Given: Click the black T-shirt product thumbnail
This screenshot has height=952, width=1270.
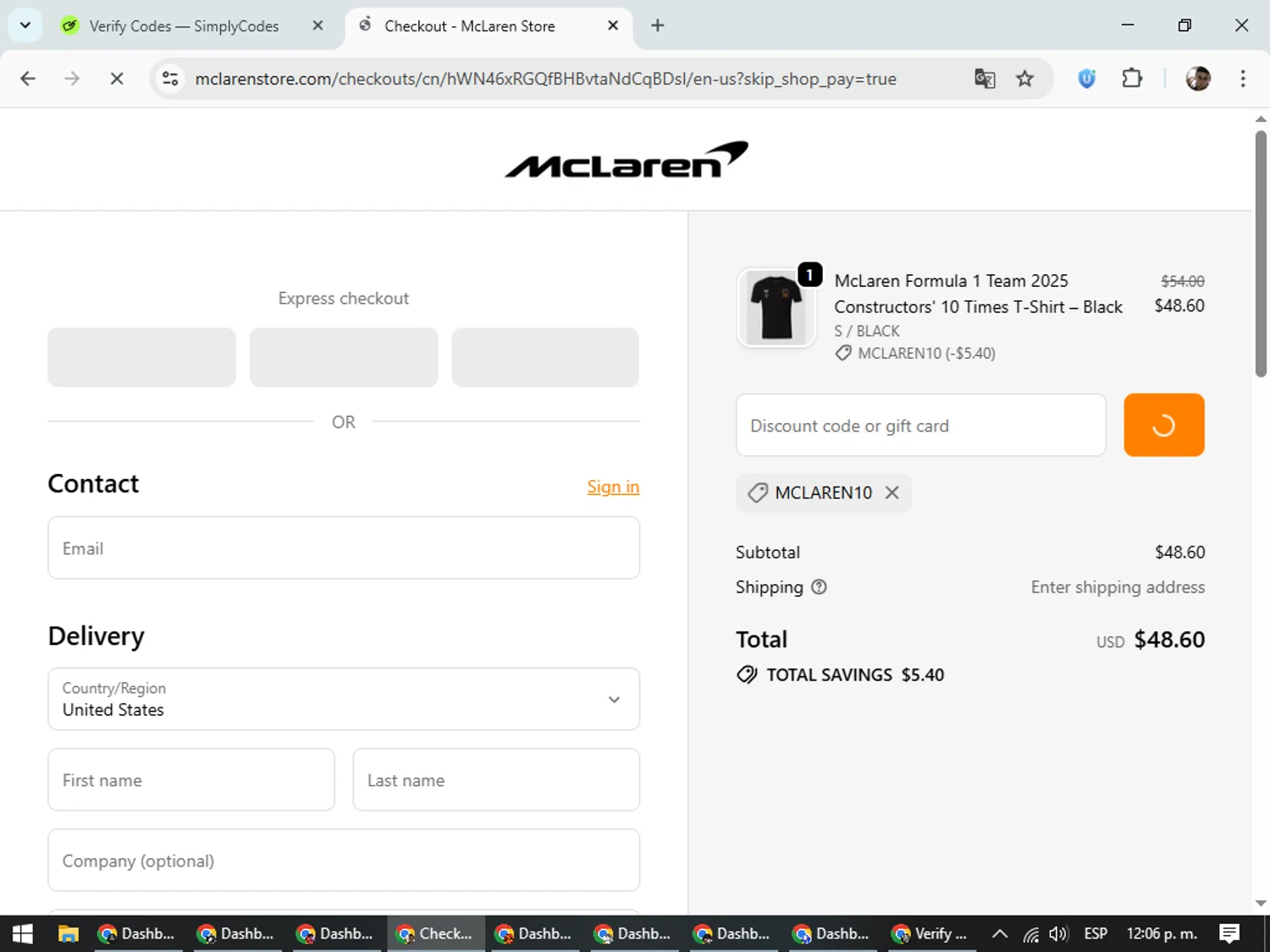Looking at the screenshot, I should click(776, 308).
